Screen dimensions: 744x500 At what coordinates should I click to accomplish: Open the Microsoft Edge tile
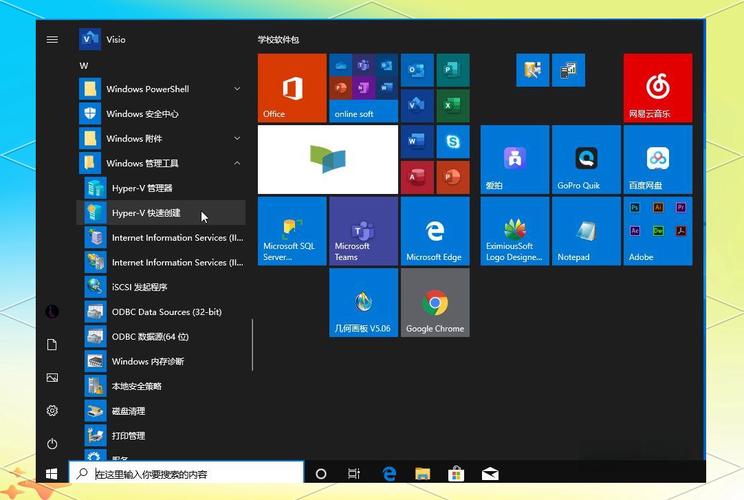435,231
